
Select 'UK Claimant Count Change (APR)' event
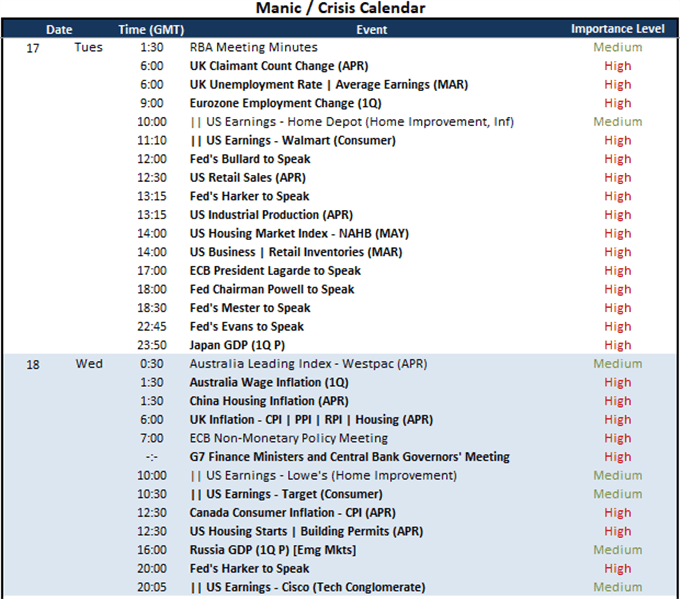click(279, 66)
